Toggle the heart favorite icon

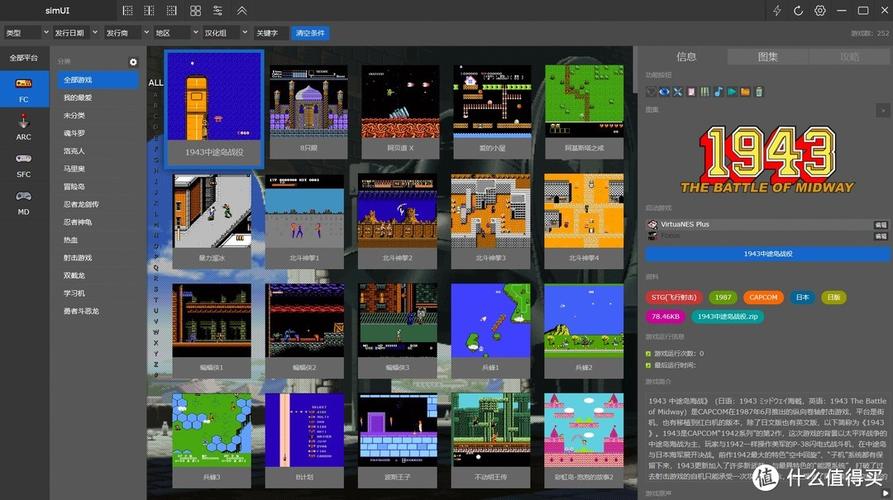click(x=651, y=92)
